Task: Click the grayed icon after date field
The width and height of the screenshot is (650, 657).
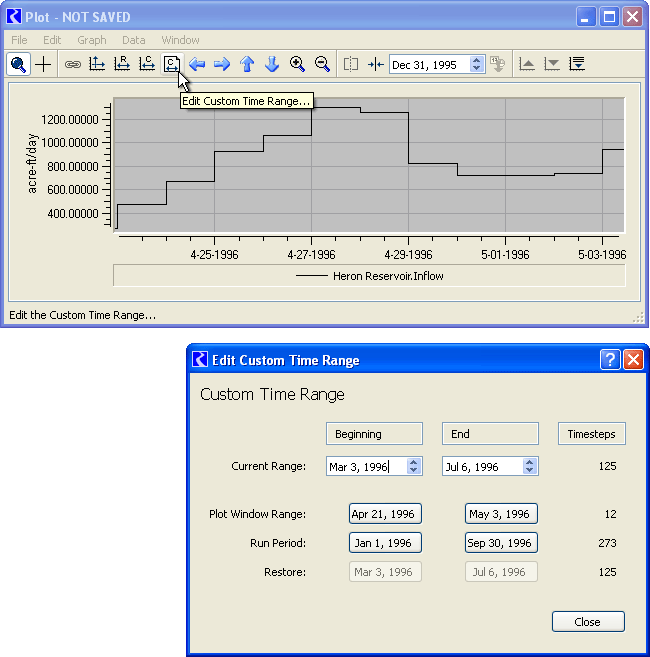Action: click(498, 64)
